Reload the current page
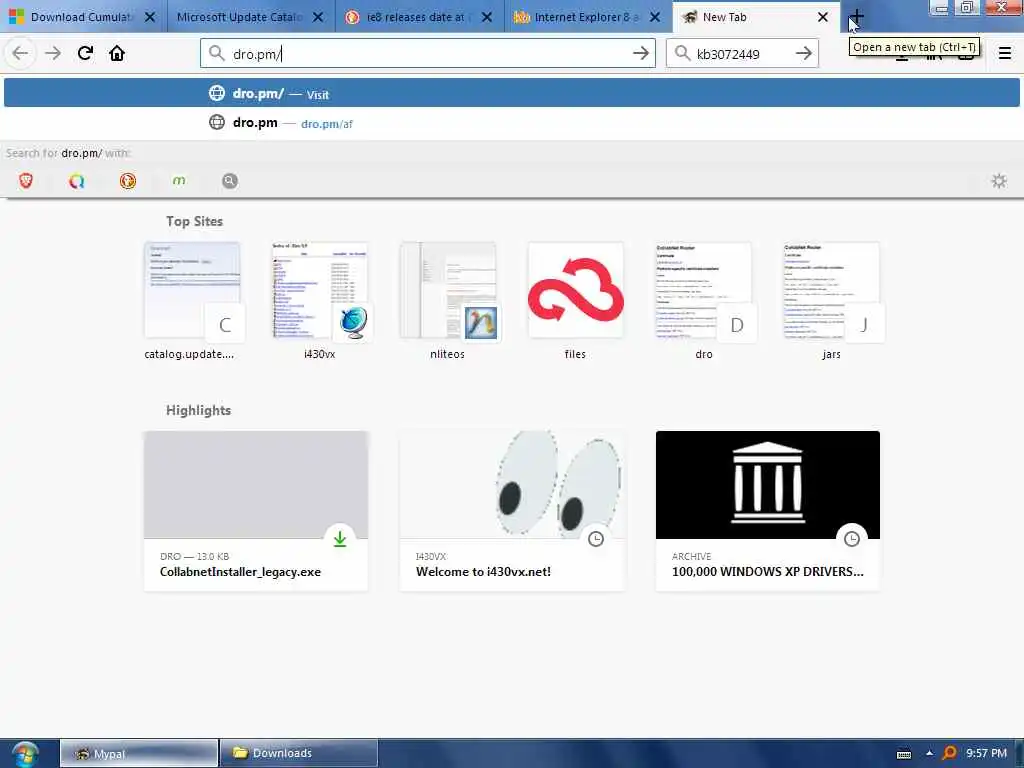Viewport: 1024px width, 768px height. pos(85,53)
